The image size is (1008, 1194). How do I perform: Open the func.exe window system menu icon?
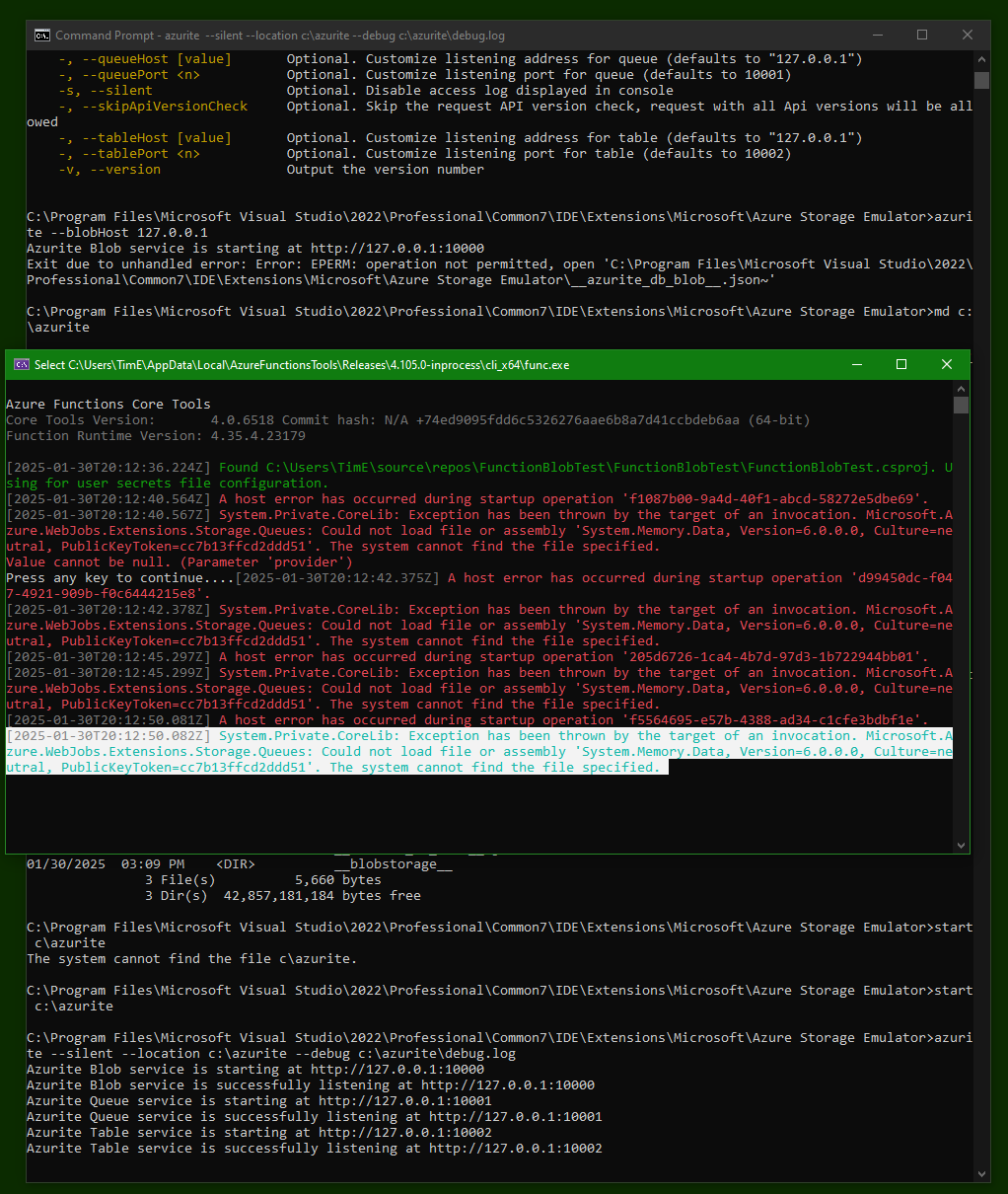[x=22, y=365]
